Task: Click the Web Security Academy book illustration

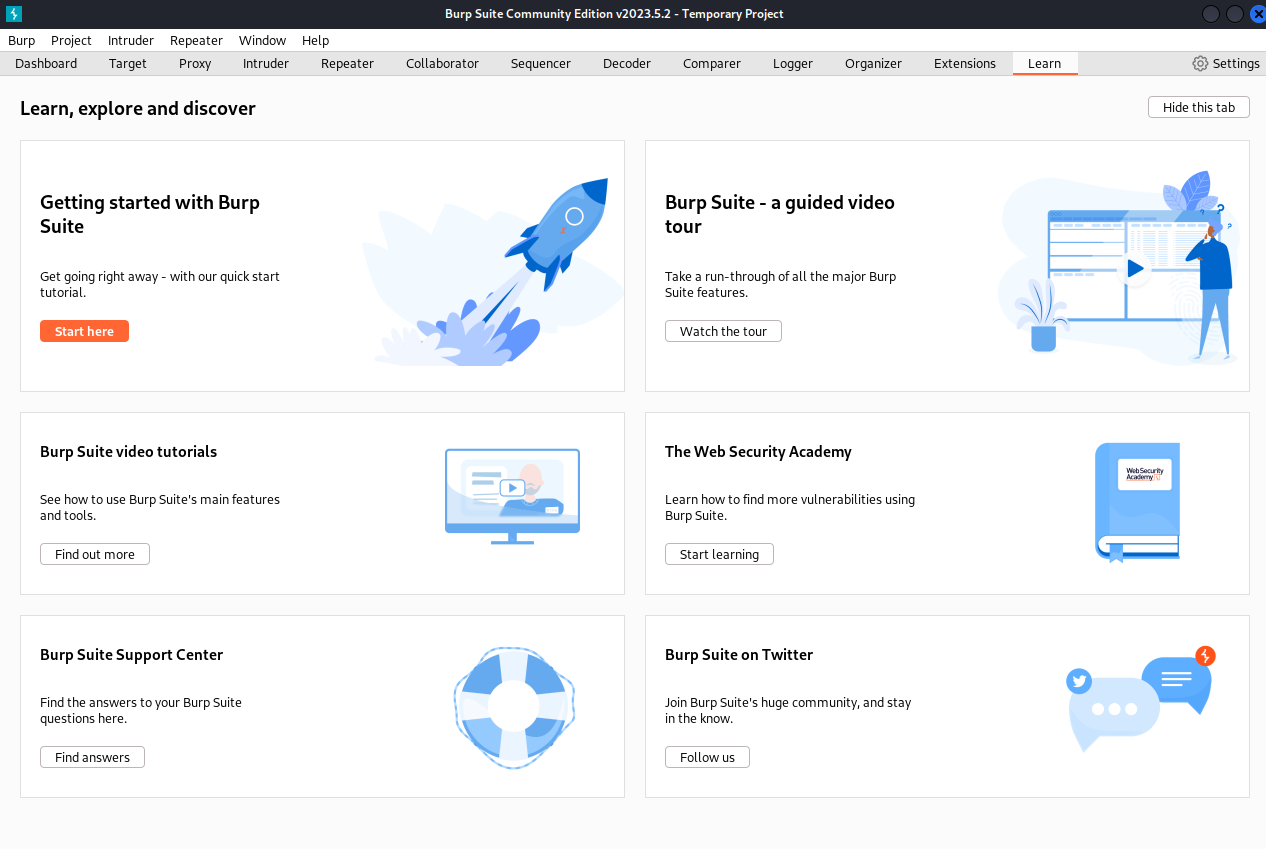Action: tap(1138, 502)
